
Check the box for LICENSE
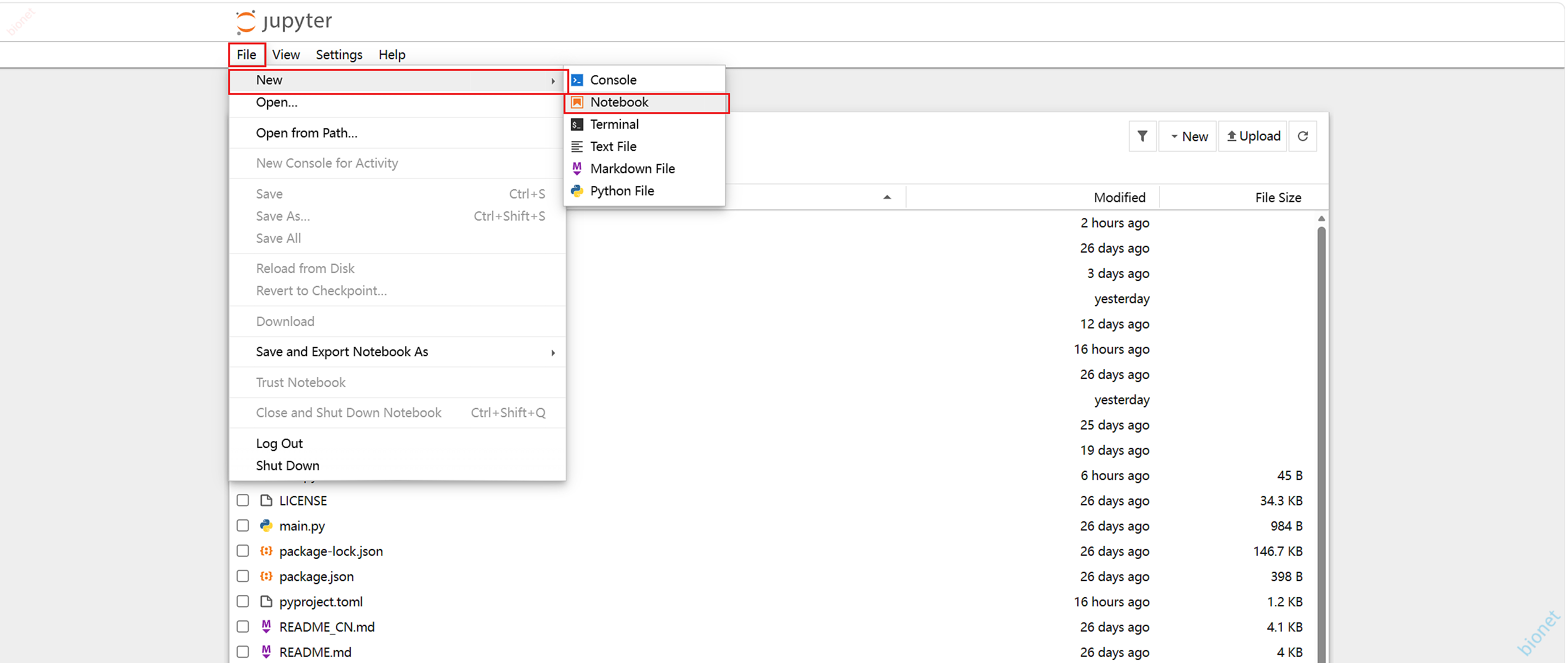click(x=243, y=500)
